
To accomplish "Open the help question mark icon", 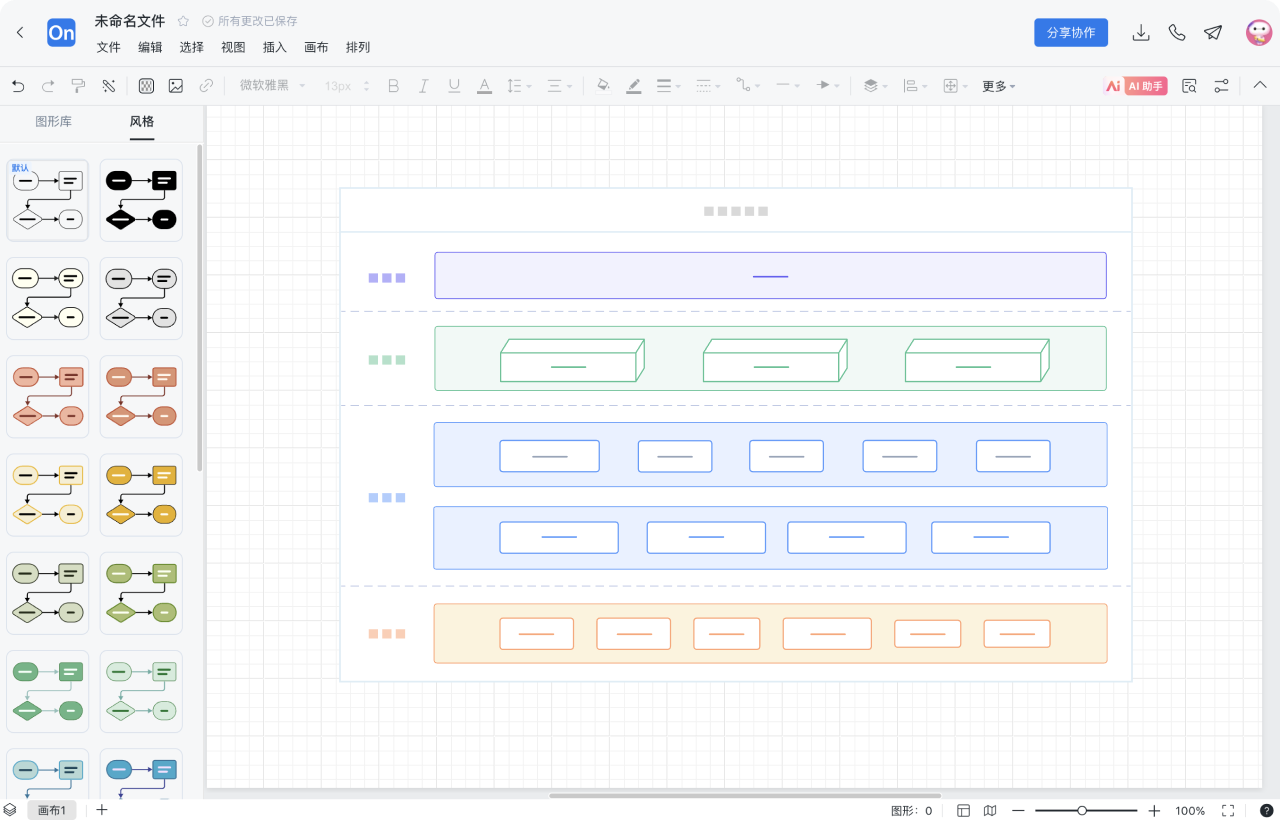I will pos(1266,811).
